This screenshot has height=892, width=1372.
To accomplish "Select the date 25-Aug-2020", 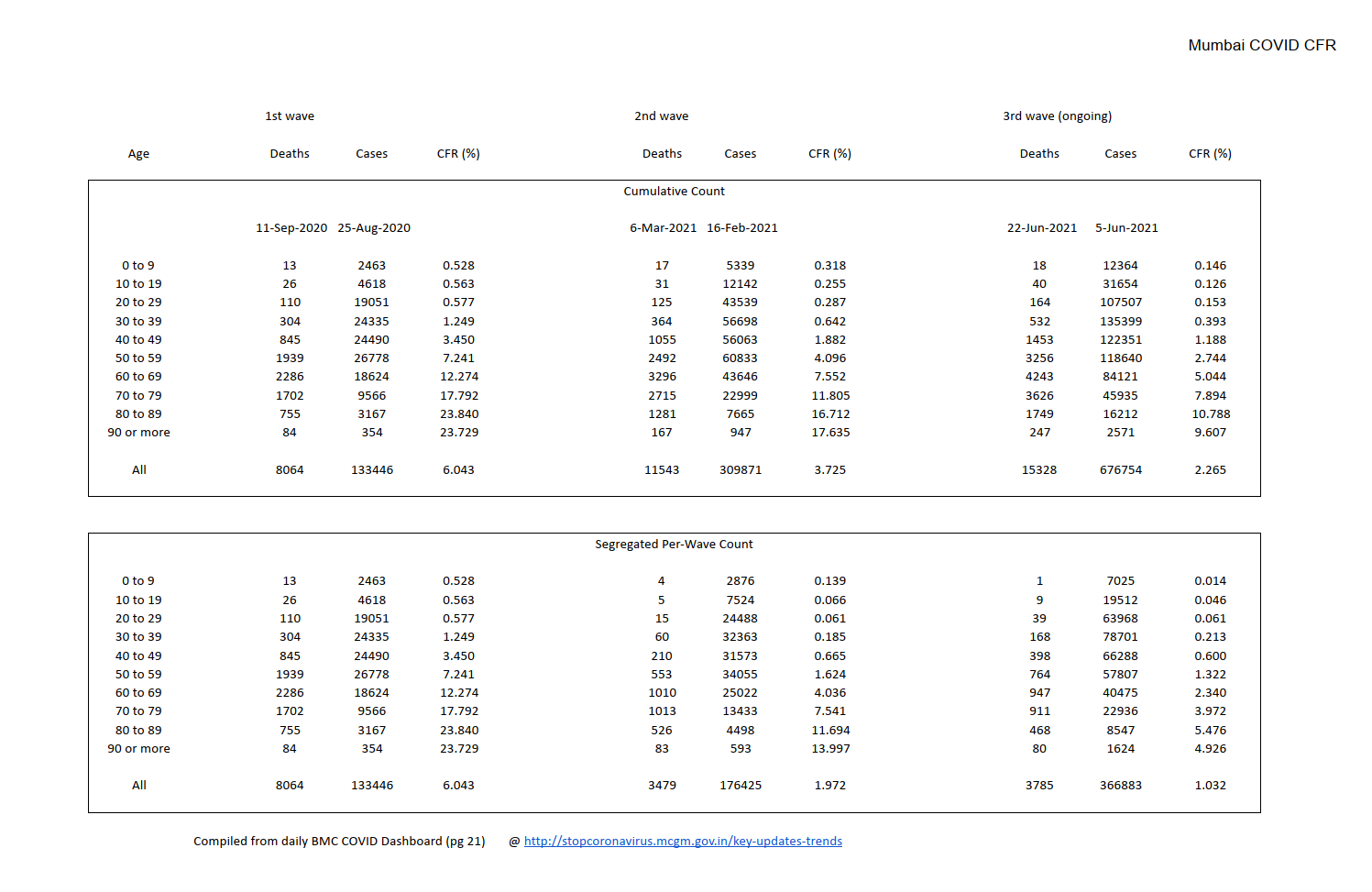I will [374, 228].
